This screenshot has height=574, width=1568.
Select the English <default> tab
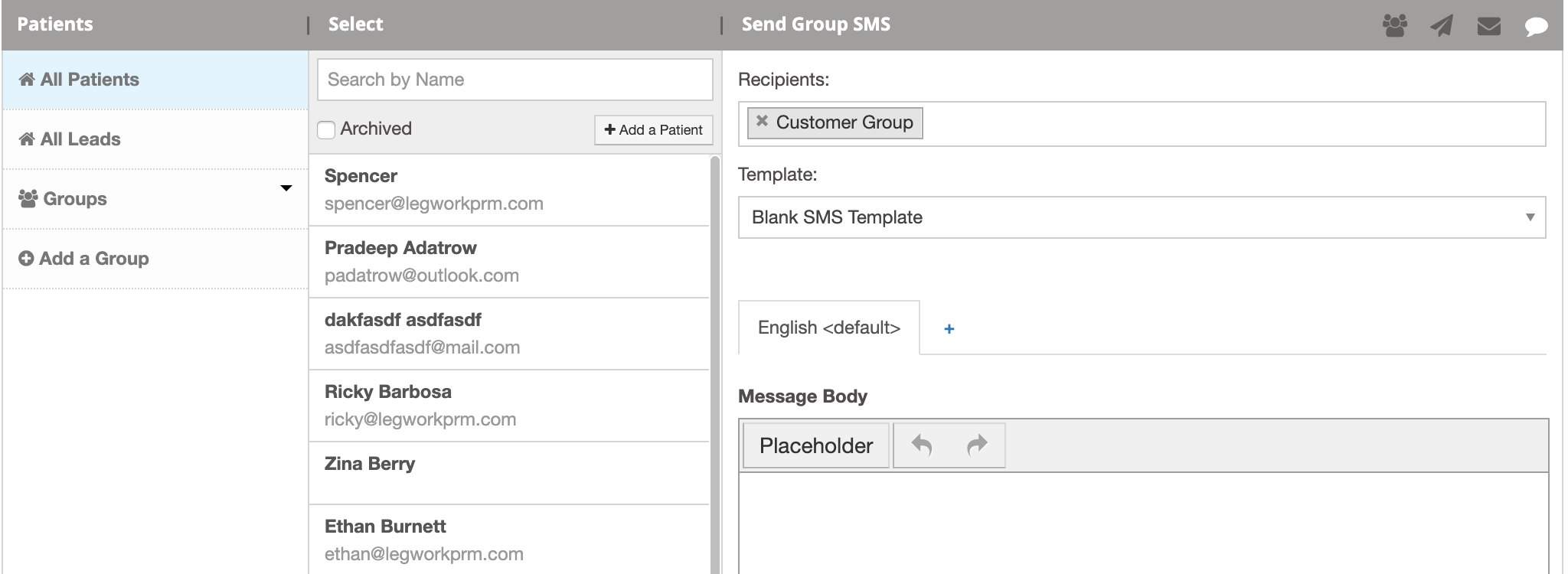pyautogui.click(x=828, y=328)
